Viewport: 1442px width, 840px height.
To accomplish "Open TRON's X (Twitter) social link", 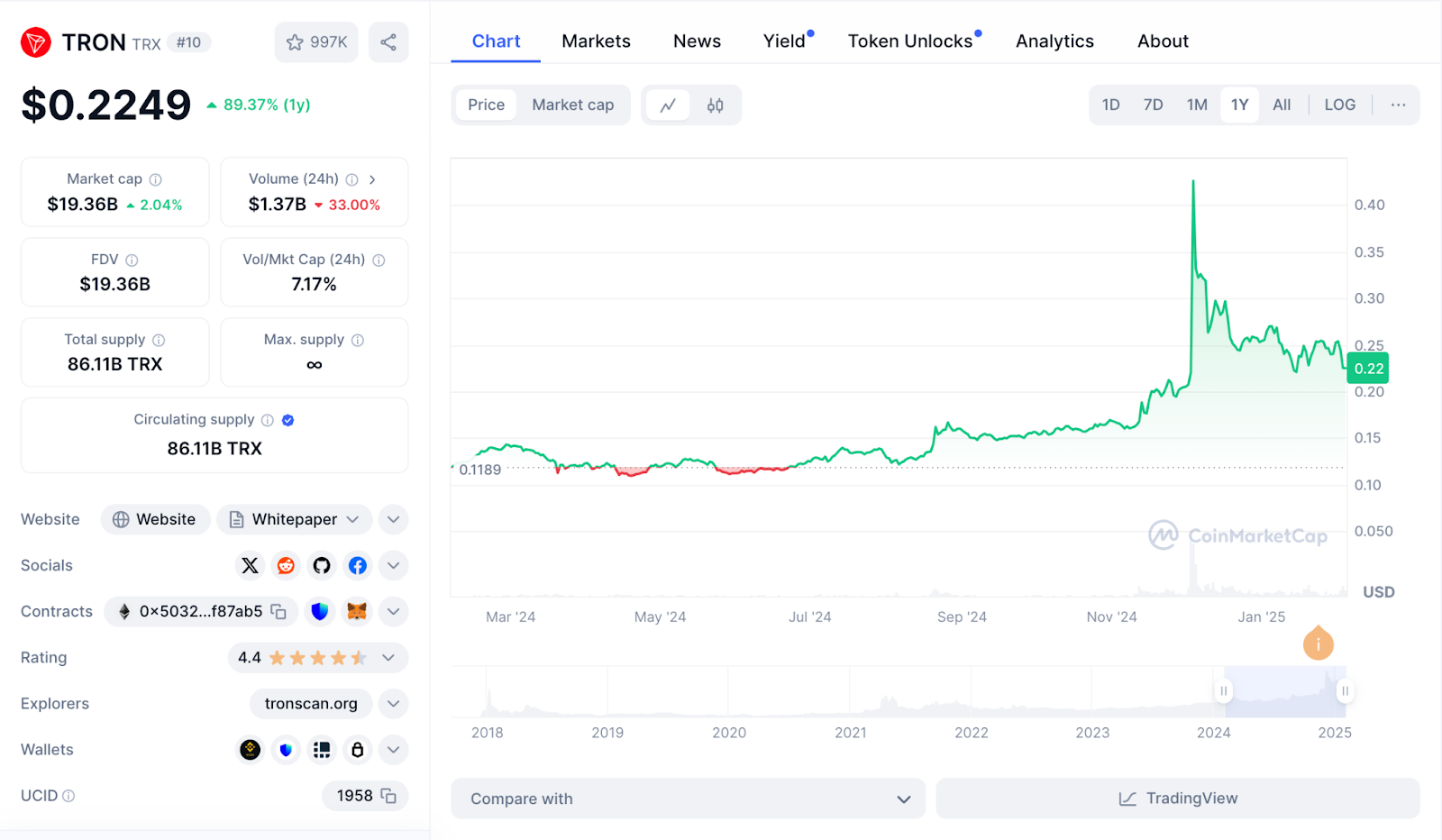I will pyautogui.click(x=250, y=565).
